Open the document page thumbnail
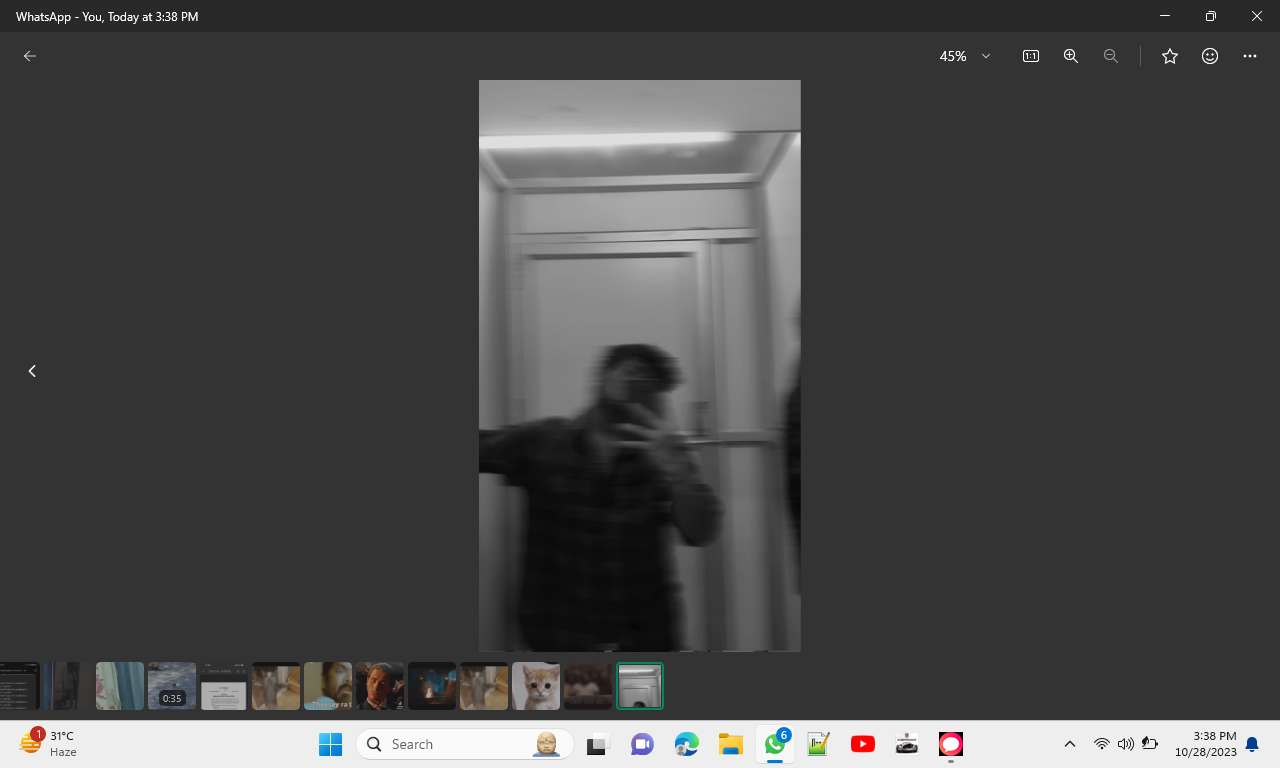1280x768 pixels. [224, 686]
